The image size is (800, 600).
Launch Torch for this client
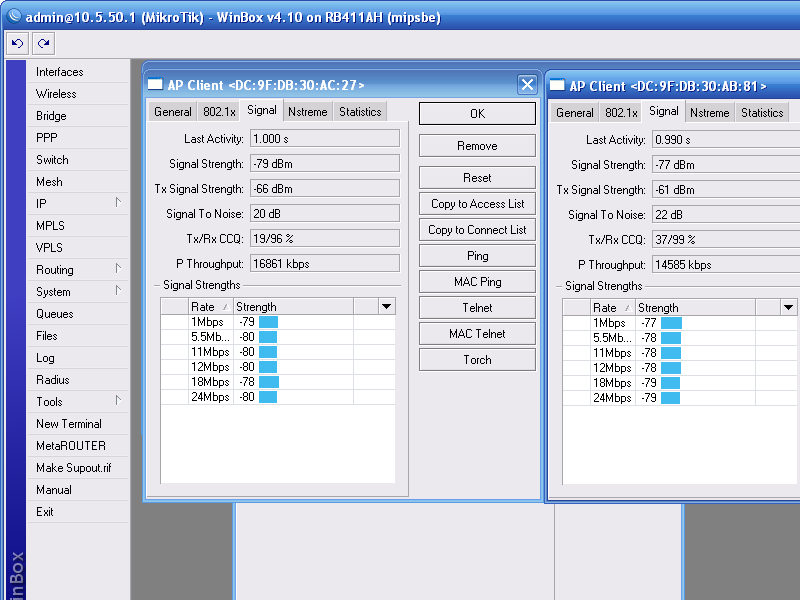click(477, 360)
